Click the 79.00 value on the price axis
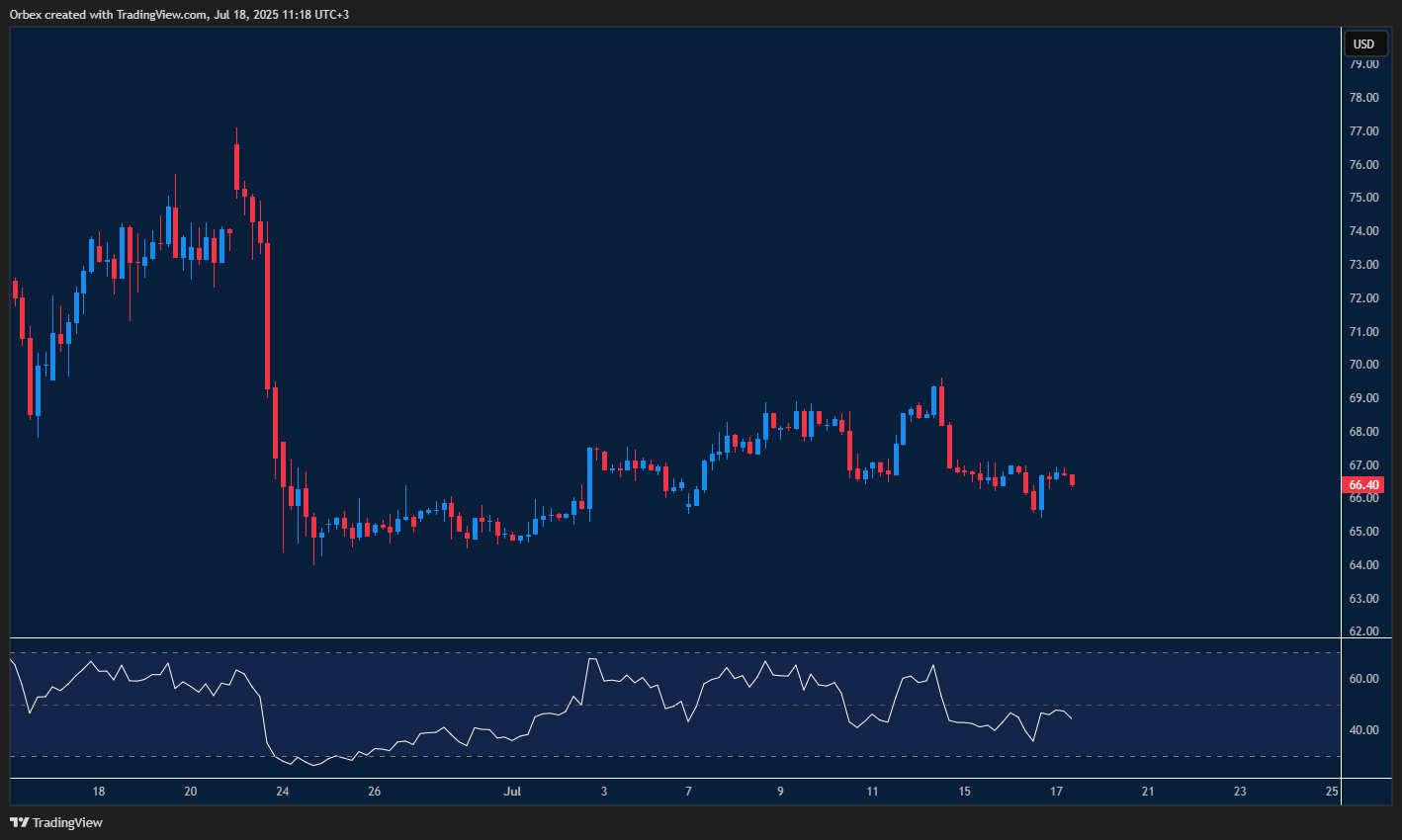 [1364, 63]
